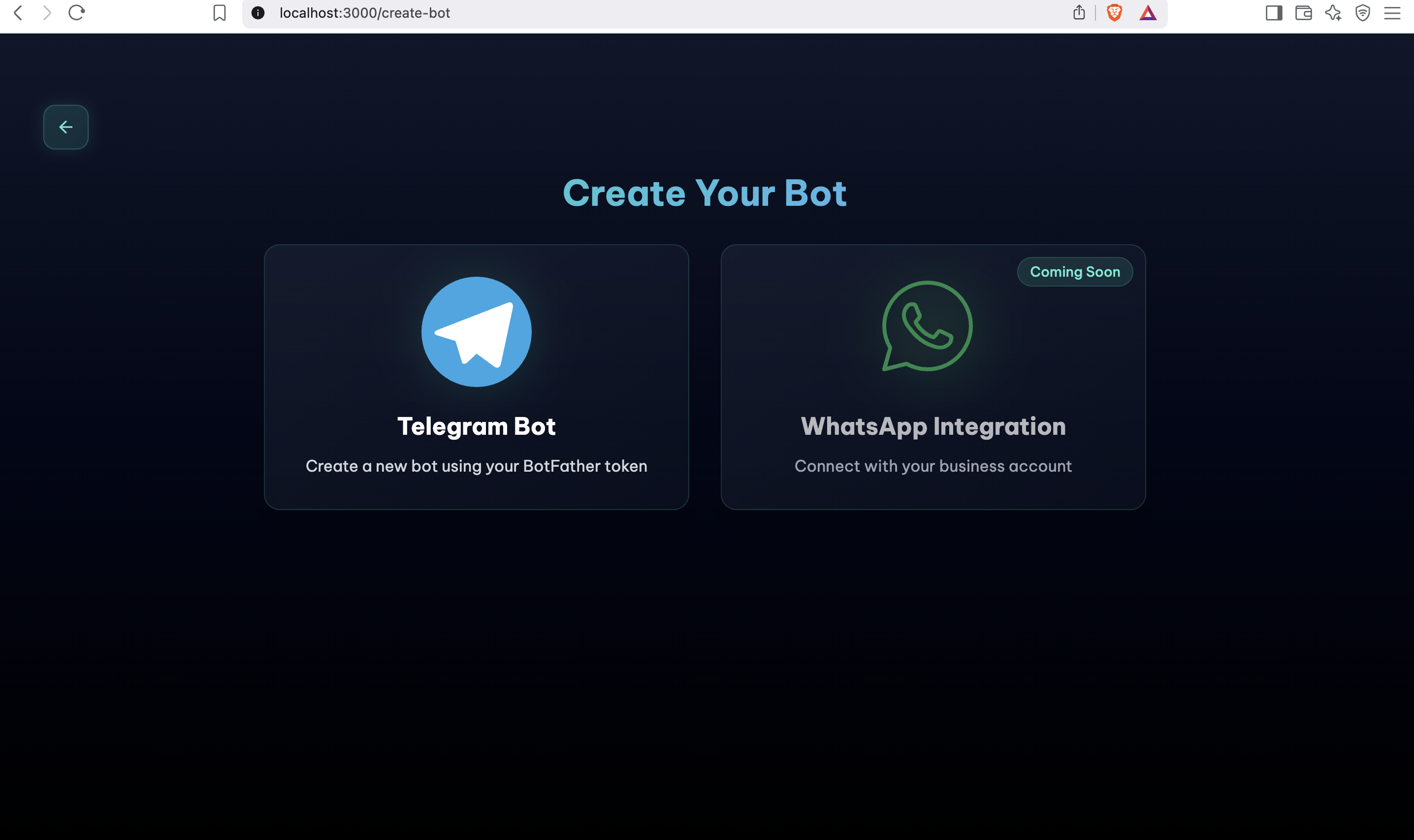The height and width of the screenshot is (840, 1414).
Task: Click the share icon in address bar
Action: point(1078,12)
